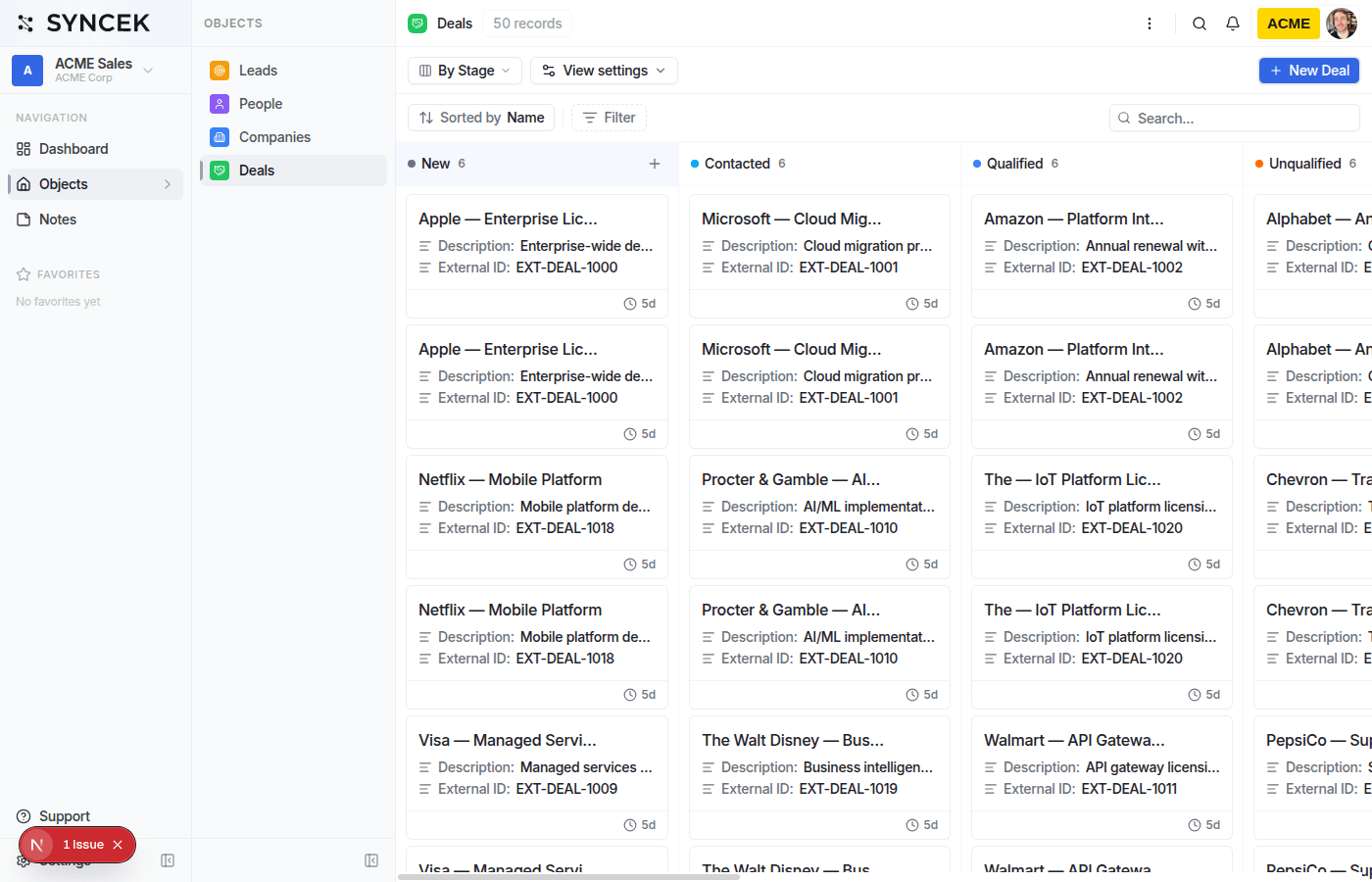
Task: Open Notes in navigation
Action: point(95,220)
